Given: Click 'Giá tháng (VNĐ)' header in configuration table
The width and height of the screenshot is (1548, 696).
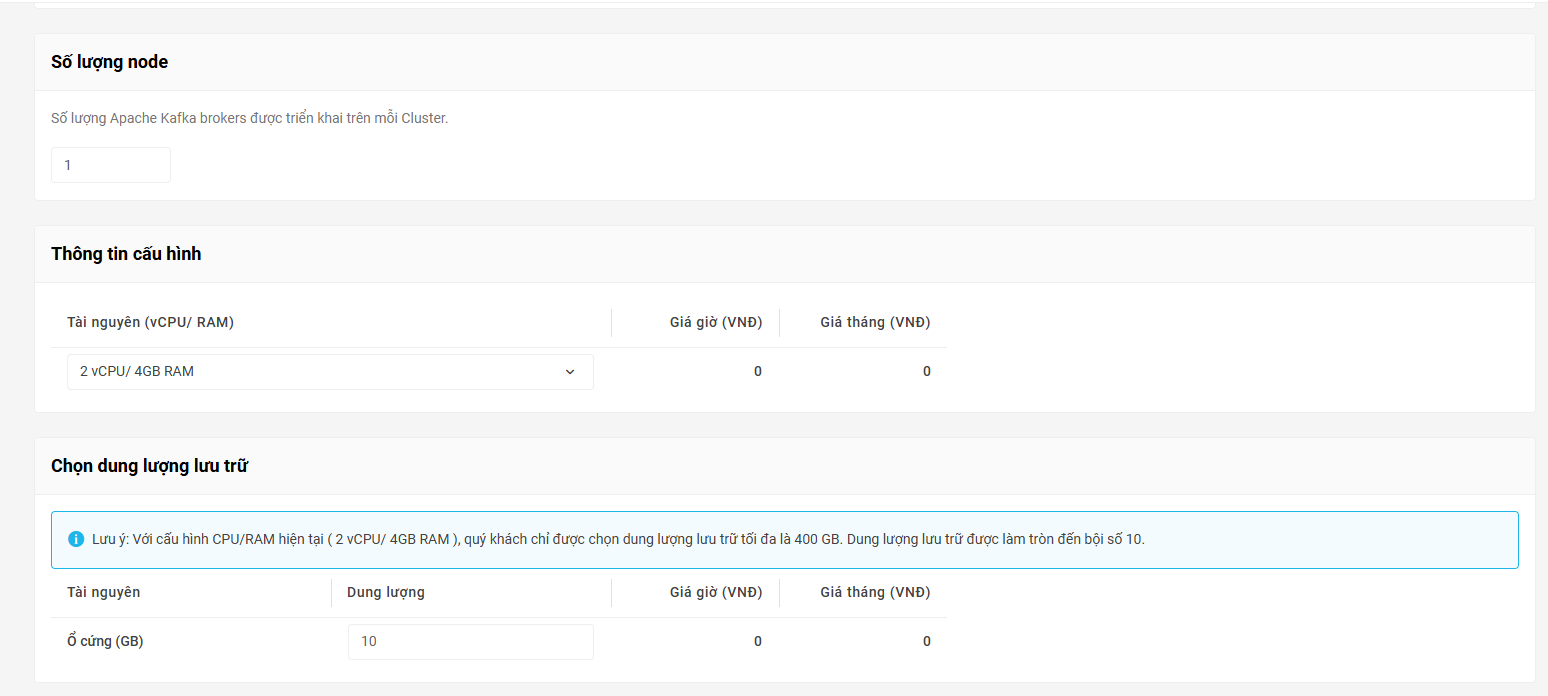Looking at the screenshot, I should 875,322.
